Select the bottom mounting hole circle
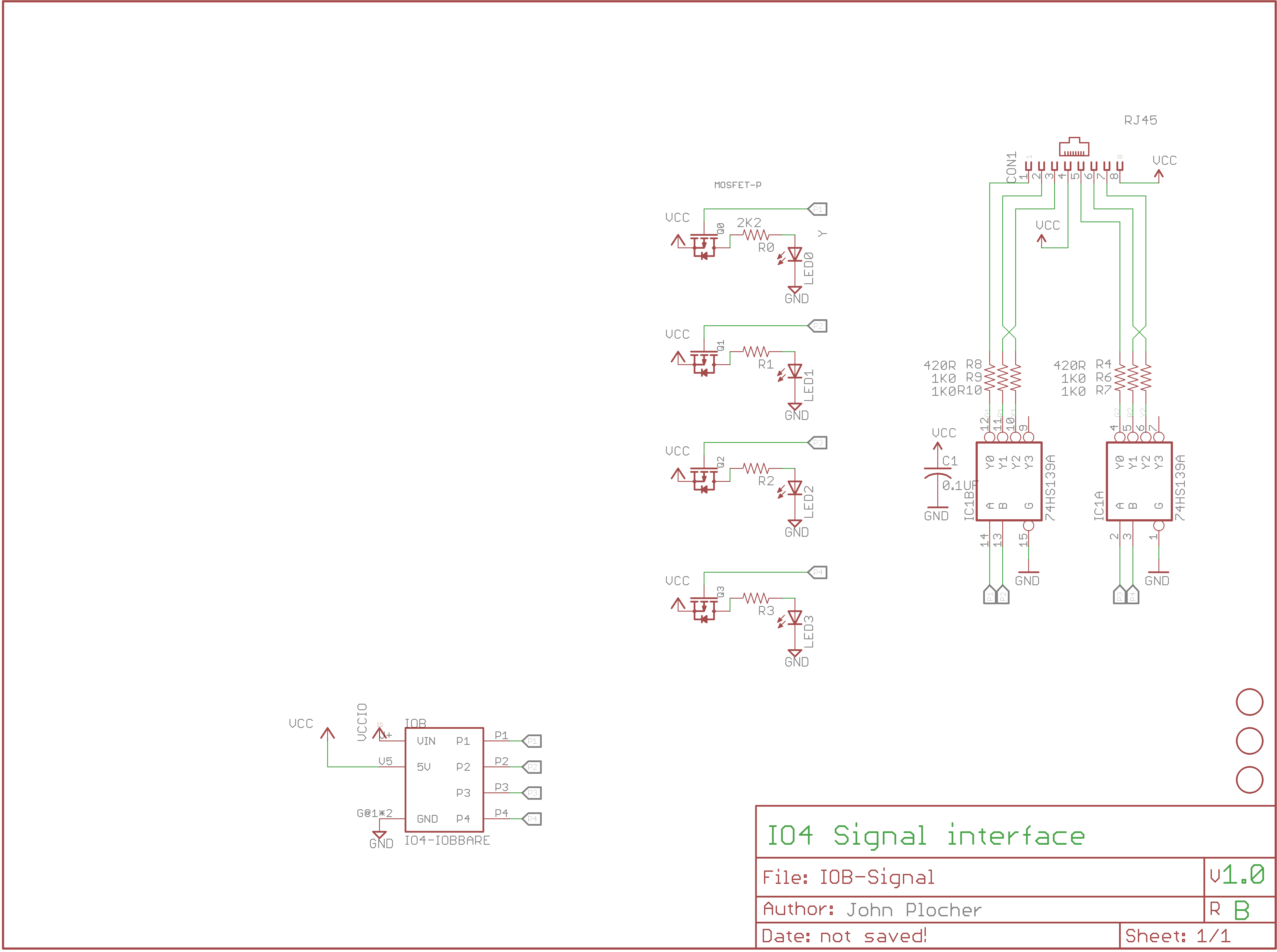 1249,780
